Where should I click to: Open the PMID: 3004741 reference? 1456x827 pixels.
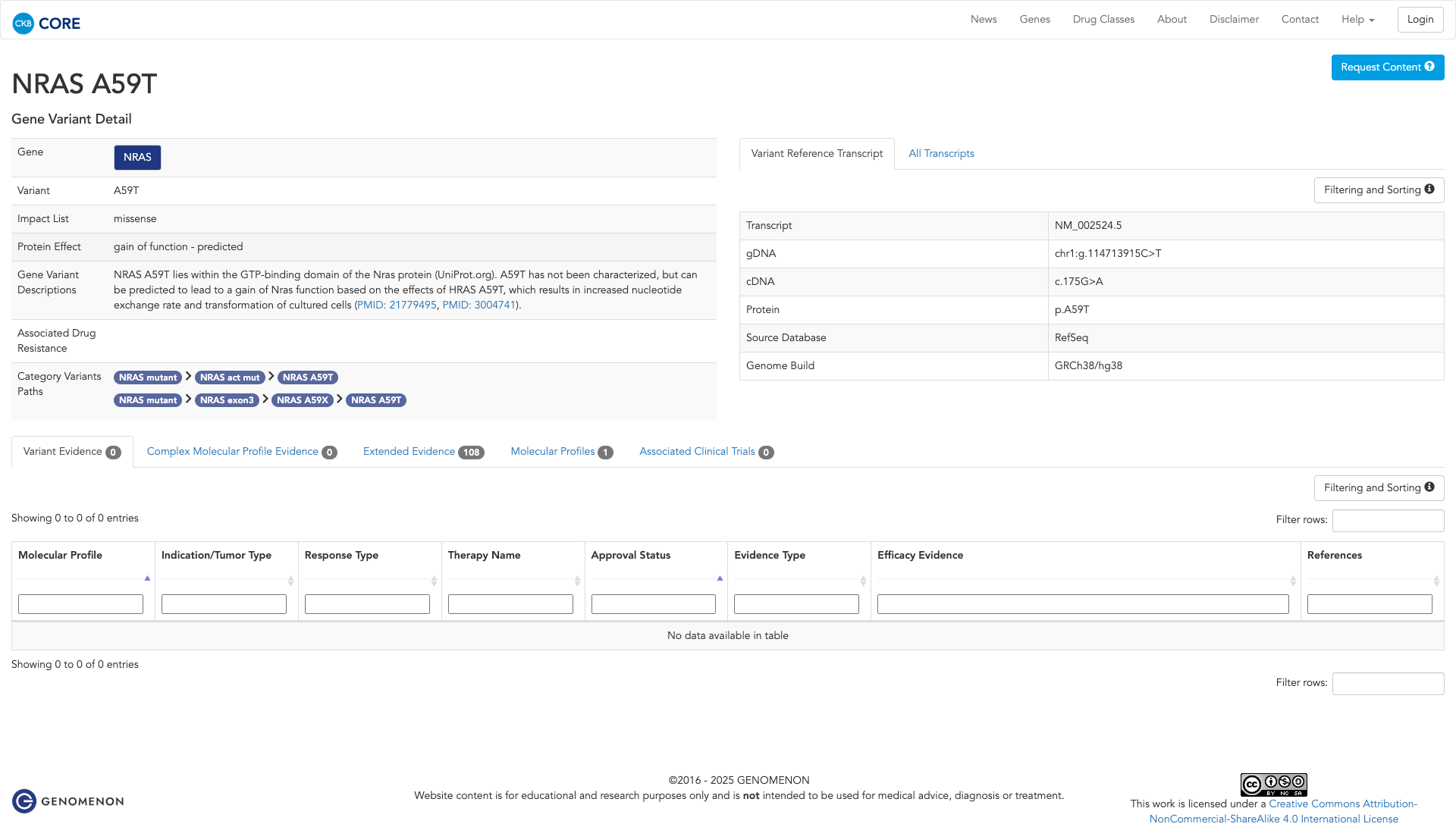(479, 305)
